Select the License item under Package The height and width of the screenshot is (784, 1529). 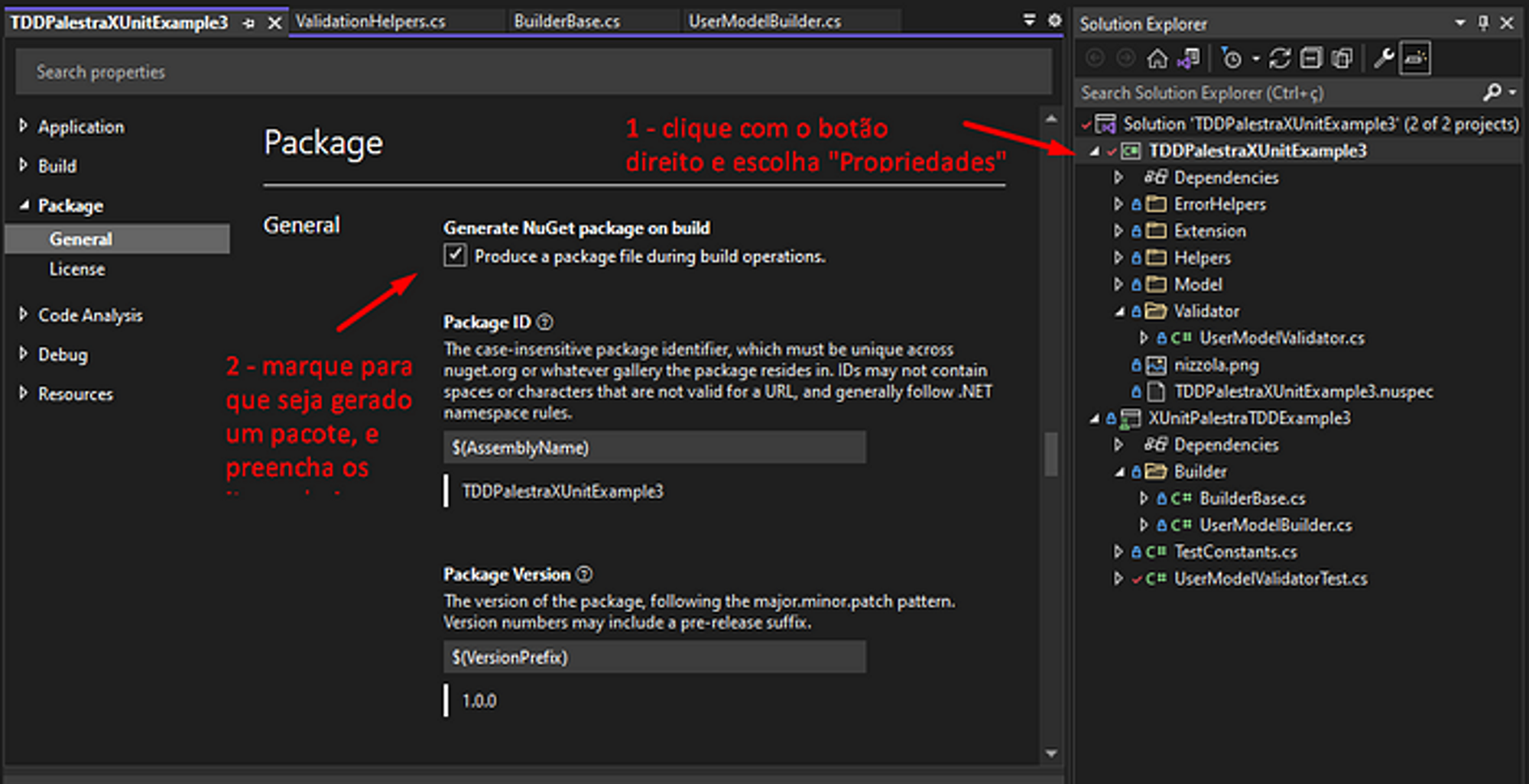click(x=77, y=269)
